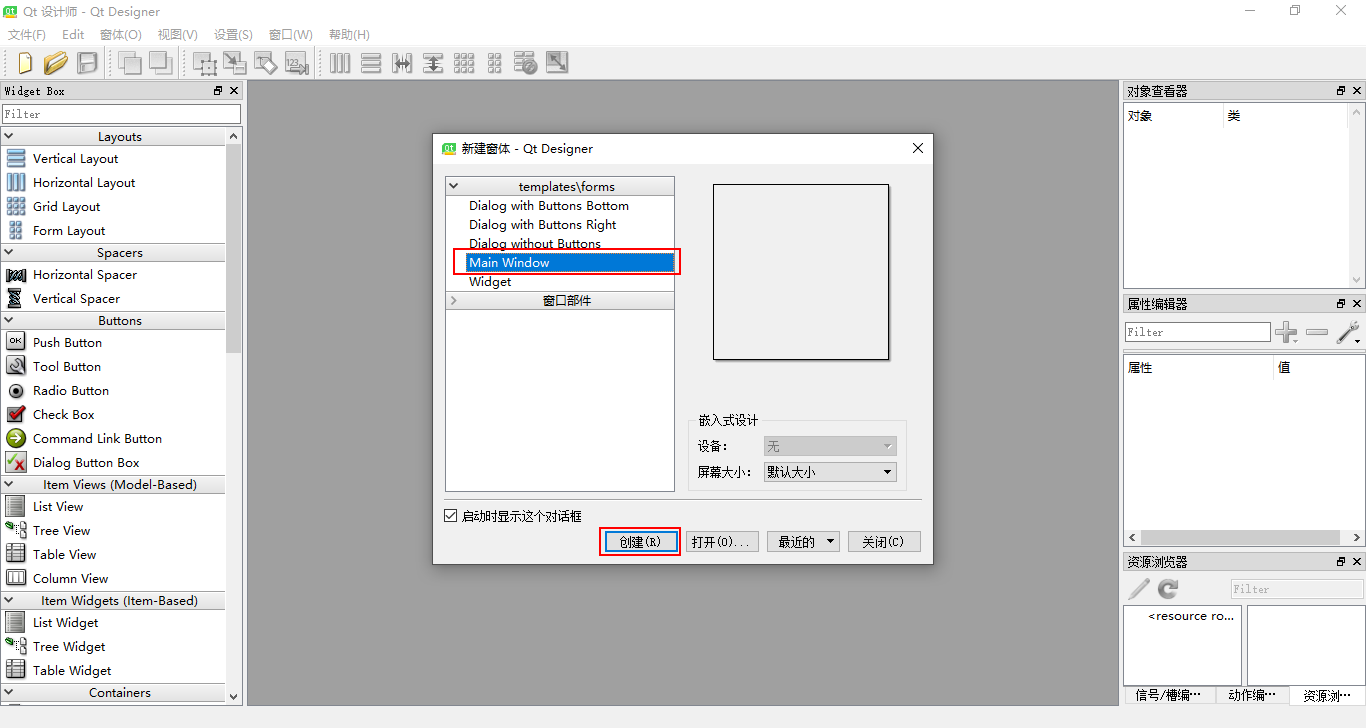Click the adjust size toolbar icon

[557, 62]
